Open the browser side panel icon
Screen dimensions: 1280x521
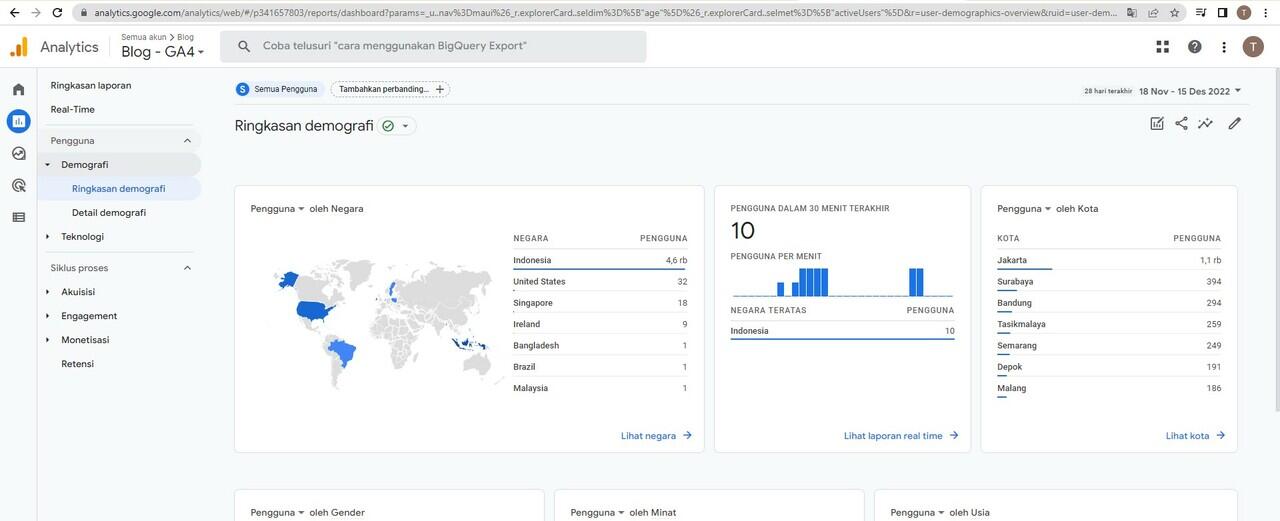(x=1222, y=13)
